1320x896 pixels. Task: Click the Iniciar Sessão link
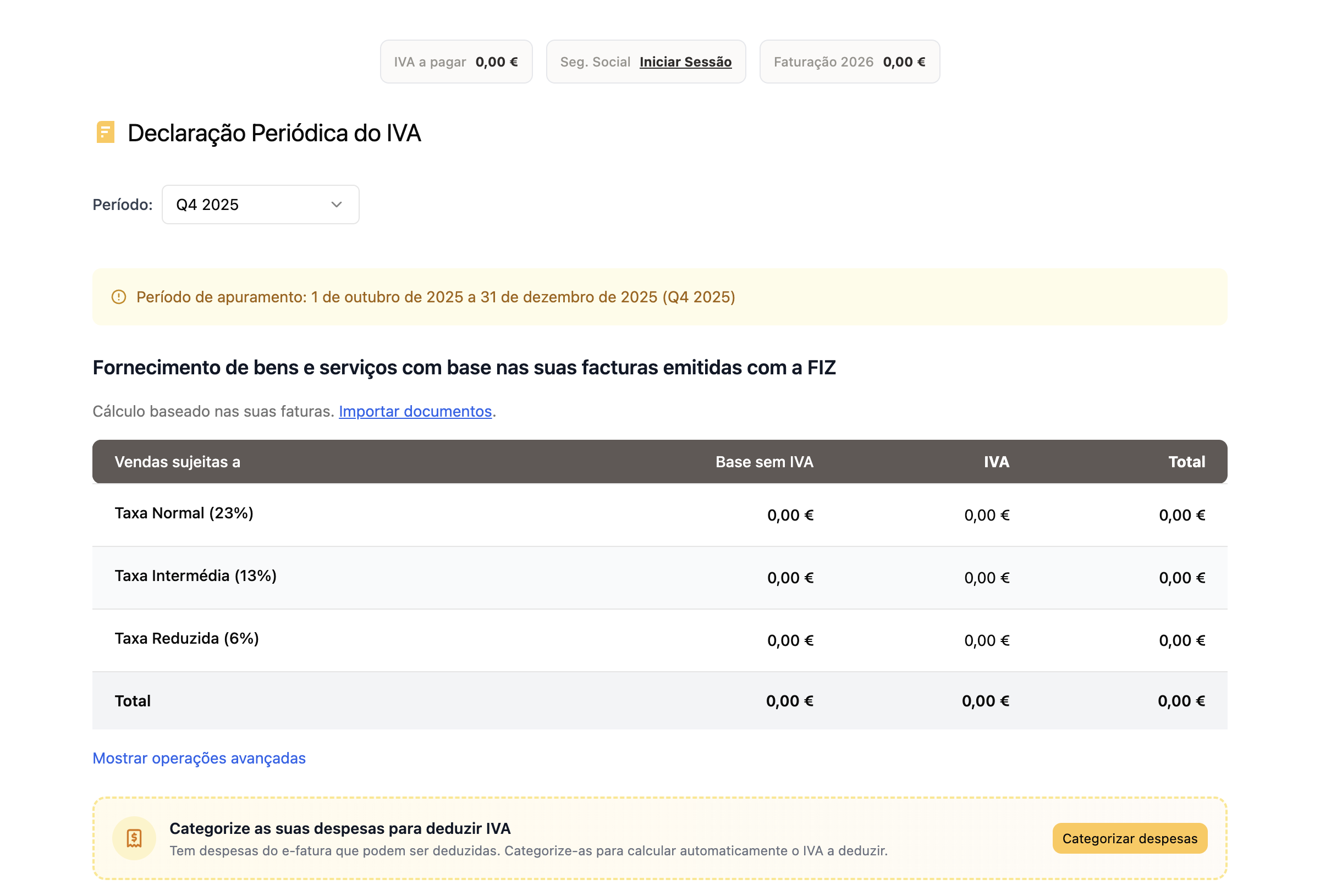coord(685,62)
